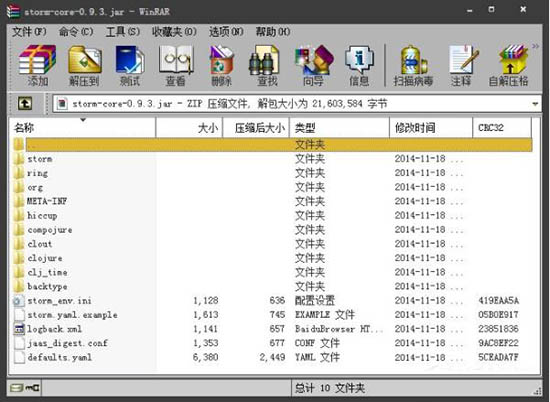Click the drive/key icon in status bar

point(25,388)
